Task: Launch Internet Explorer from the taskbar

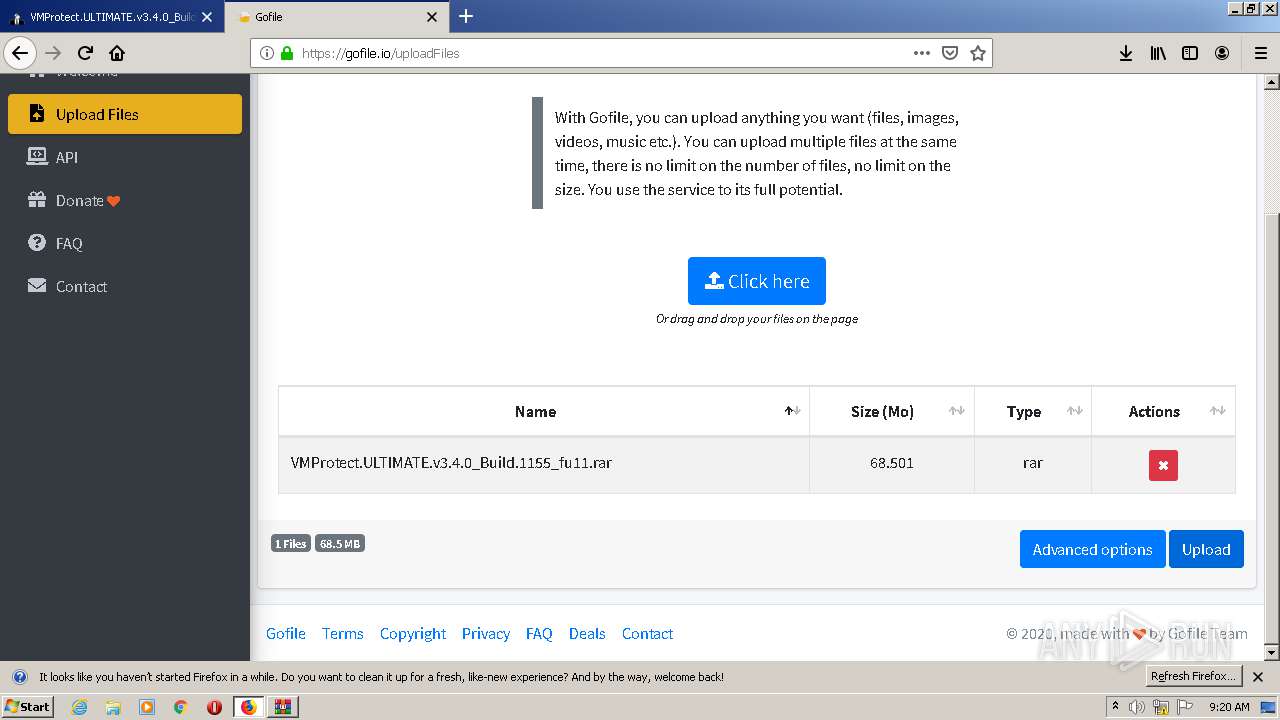Action: (80, 707)
